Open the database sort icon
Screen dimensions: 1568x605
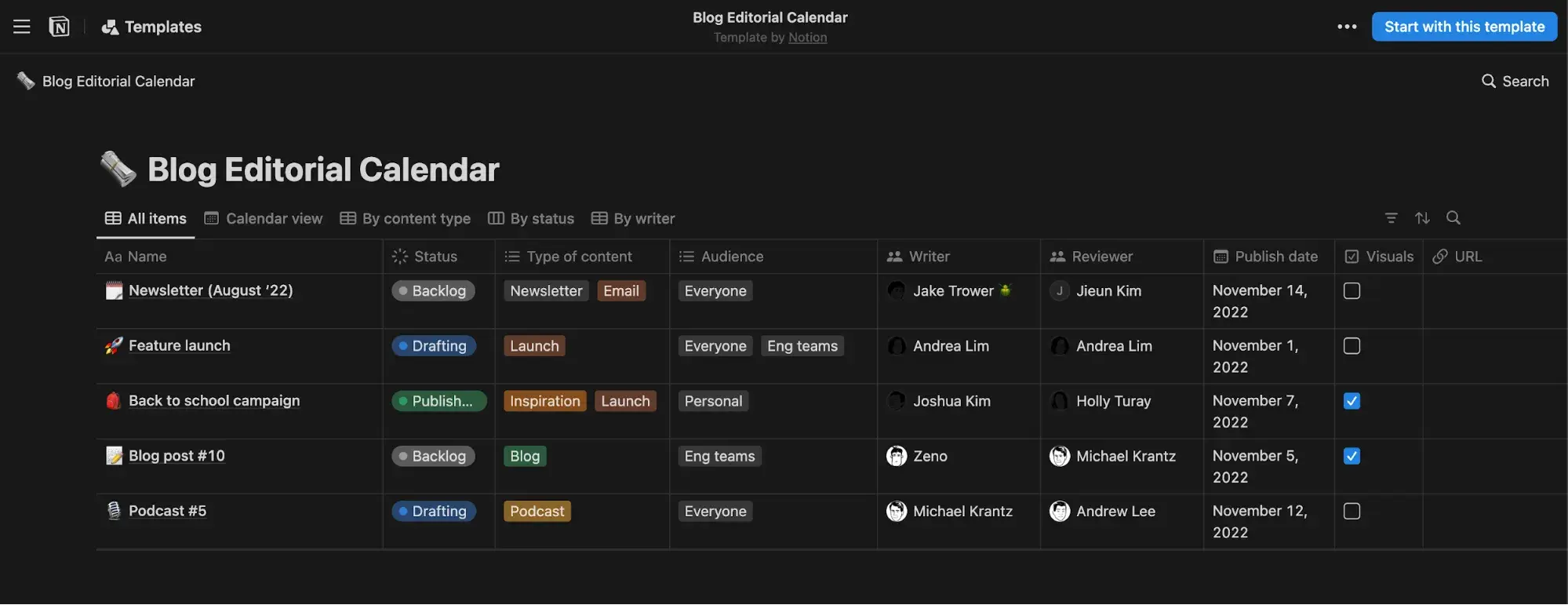pos(1422,218)
